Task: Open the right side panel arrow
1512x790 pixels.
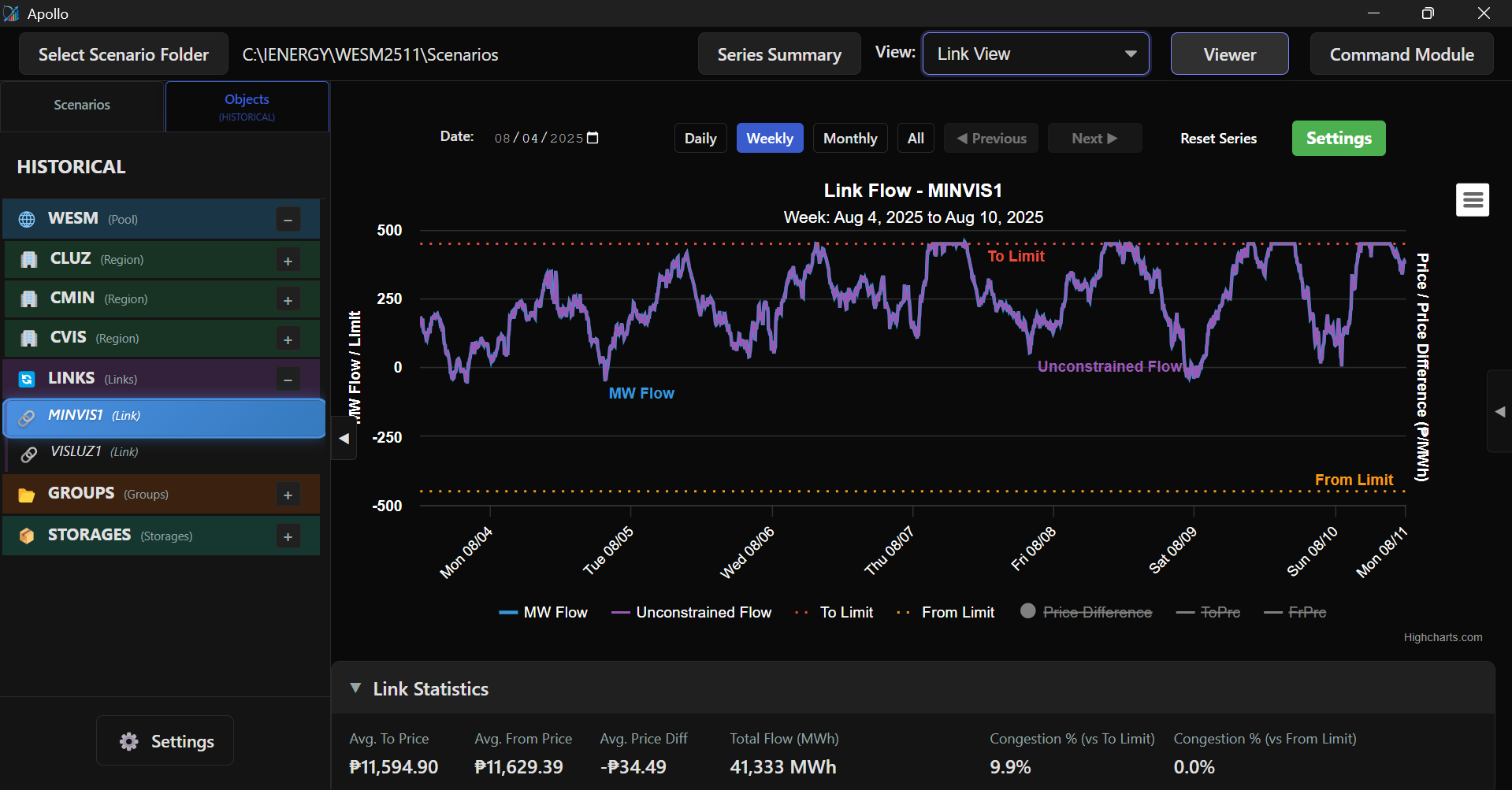Action: tap(1499, 411)
